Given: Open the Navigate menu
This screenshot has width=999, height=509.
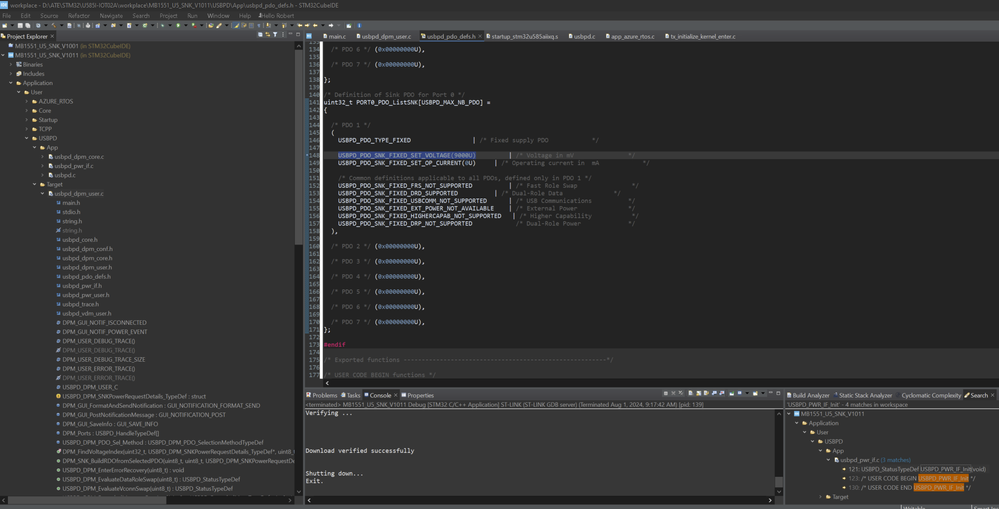Looking at the screenshot, I should point(110,16).
